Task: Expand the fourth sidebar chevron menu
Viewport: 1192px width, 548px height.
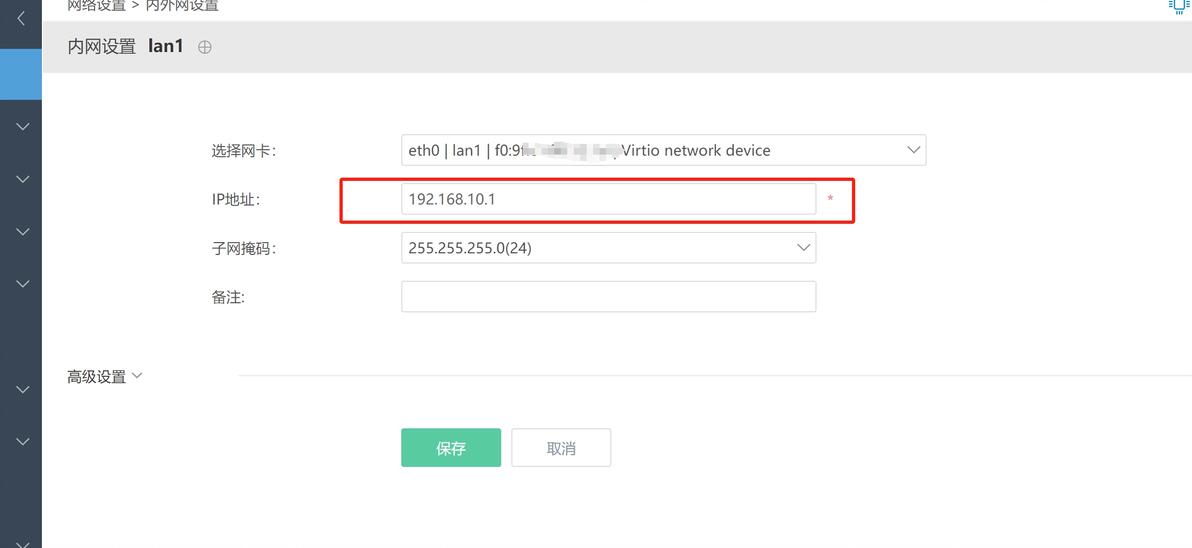Action: click(x=23, y=283)
